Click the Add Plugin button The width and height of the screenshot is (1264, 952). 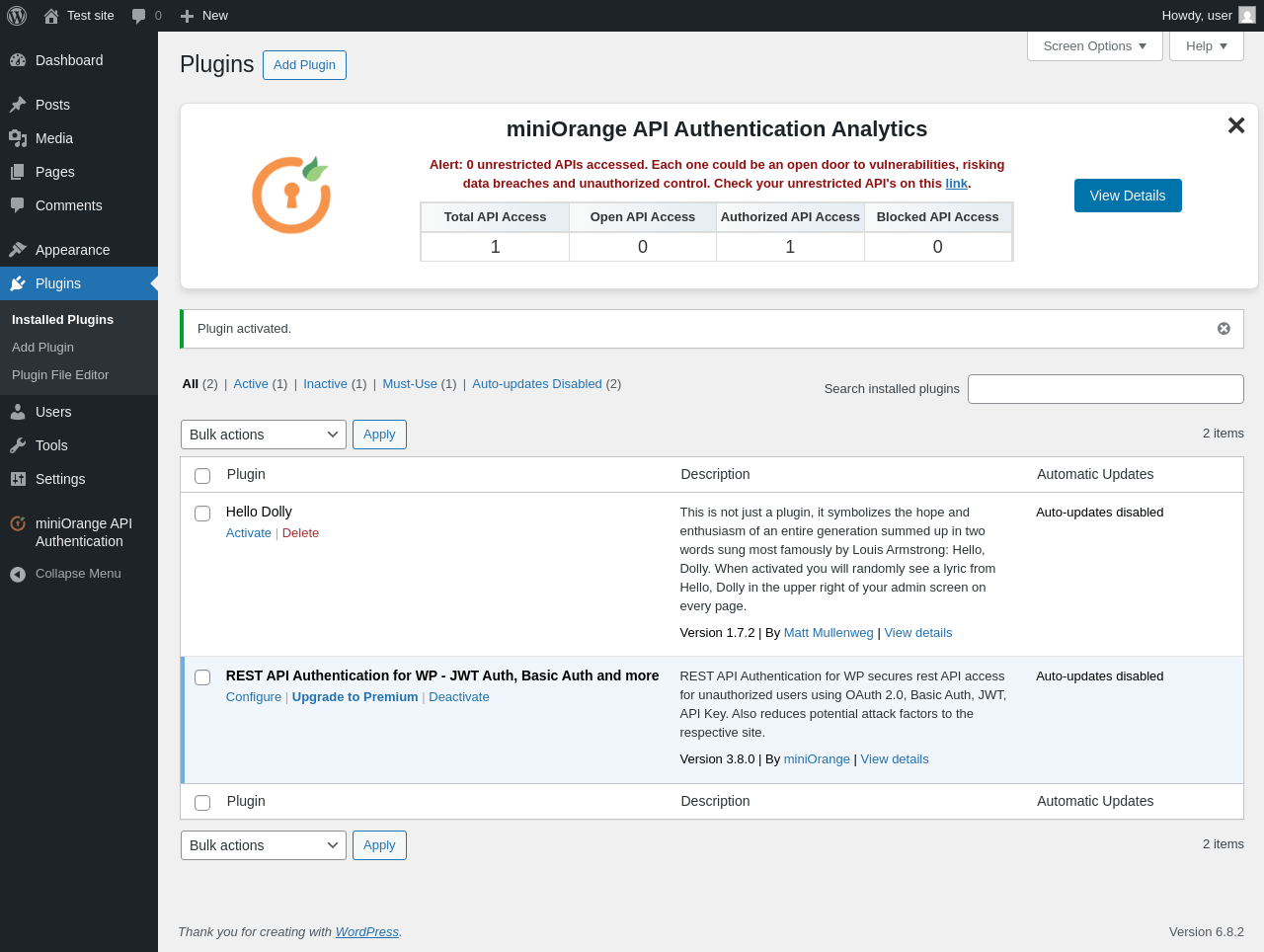click(x=304, y=65)
